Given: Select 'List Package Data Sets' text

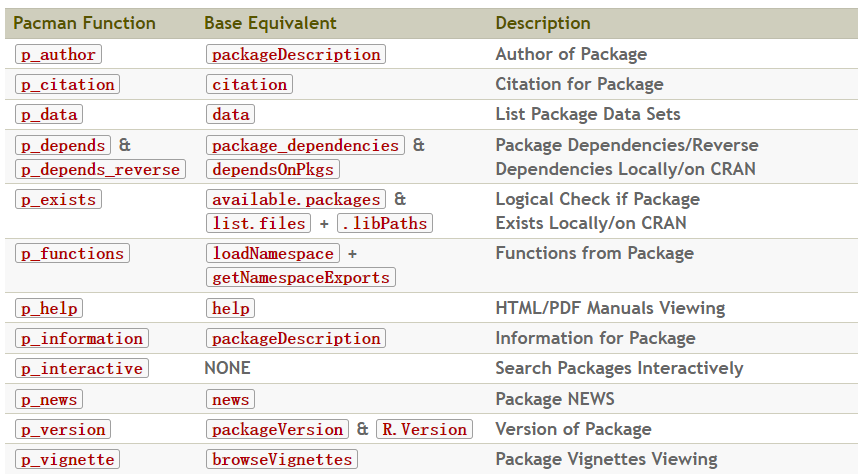Looking at the screenshot, I should (588, 114).
